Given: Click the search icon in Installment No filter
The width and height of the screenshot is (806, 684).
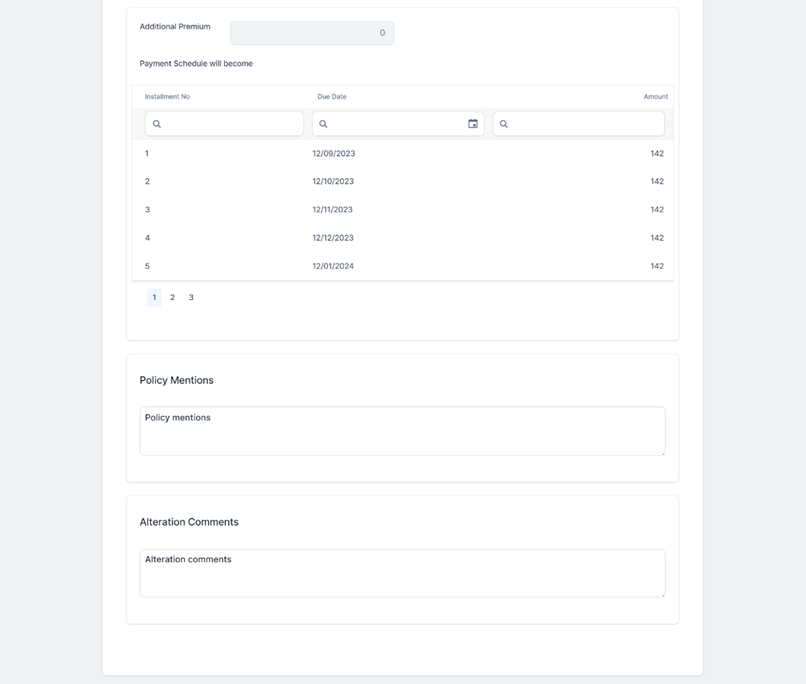Looking at the screenshot, I should pos(157,124).
